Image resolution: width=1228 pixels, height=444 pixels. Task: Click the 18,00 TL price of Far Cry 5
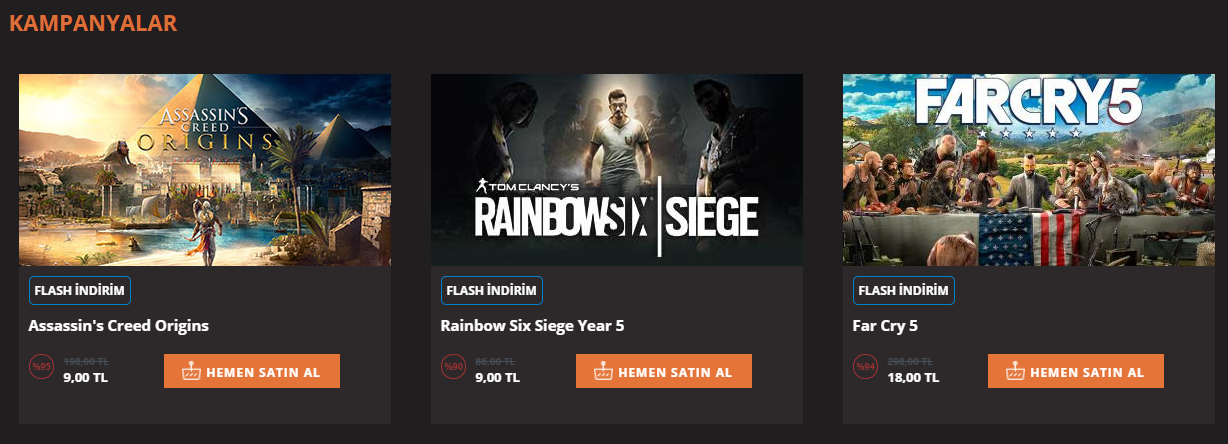pyautogui.click(x=913, y=378)
